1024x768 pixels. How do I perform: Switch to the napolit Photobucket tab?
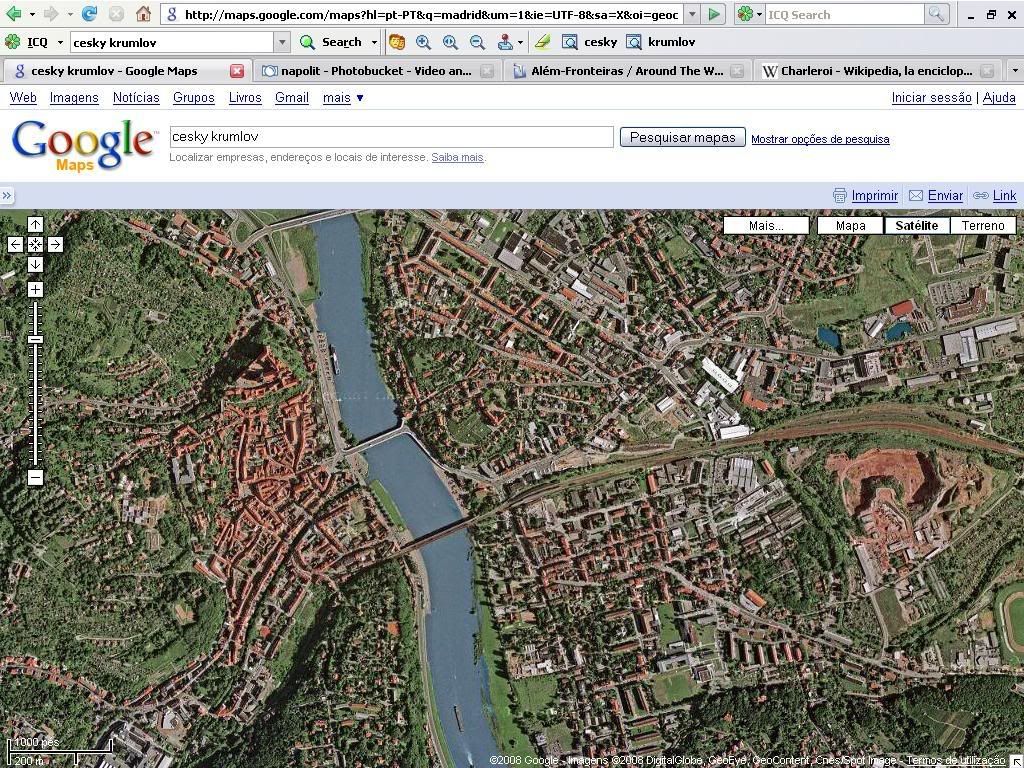365,71
